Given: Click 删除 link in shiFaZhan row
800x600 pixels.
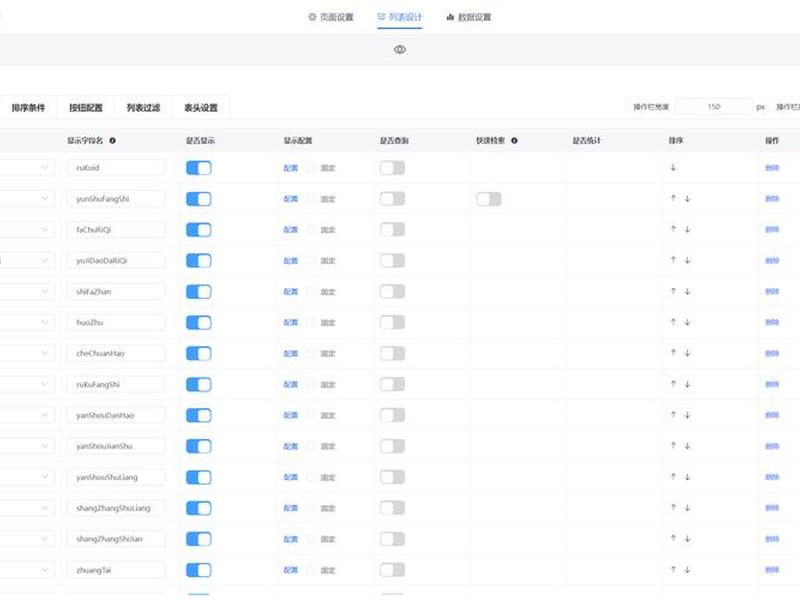Looking at the screenshot, I should click(772, 292).
